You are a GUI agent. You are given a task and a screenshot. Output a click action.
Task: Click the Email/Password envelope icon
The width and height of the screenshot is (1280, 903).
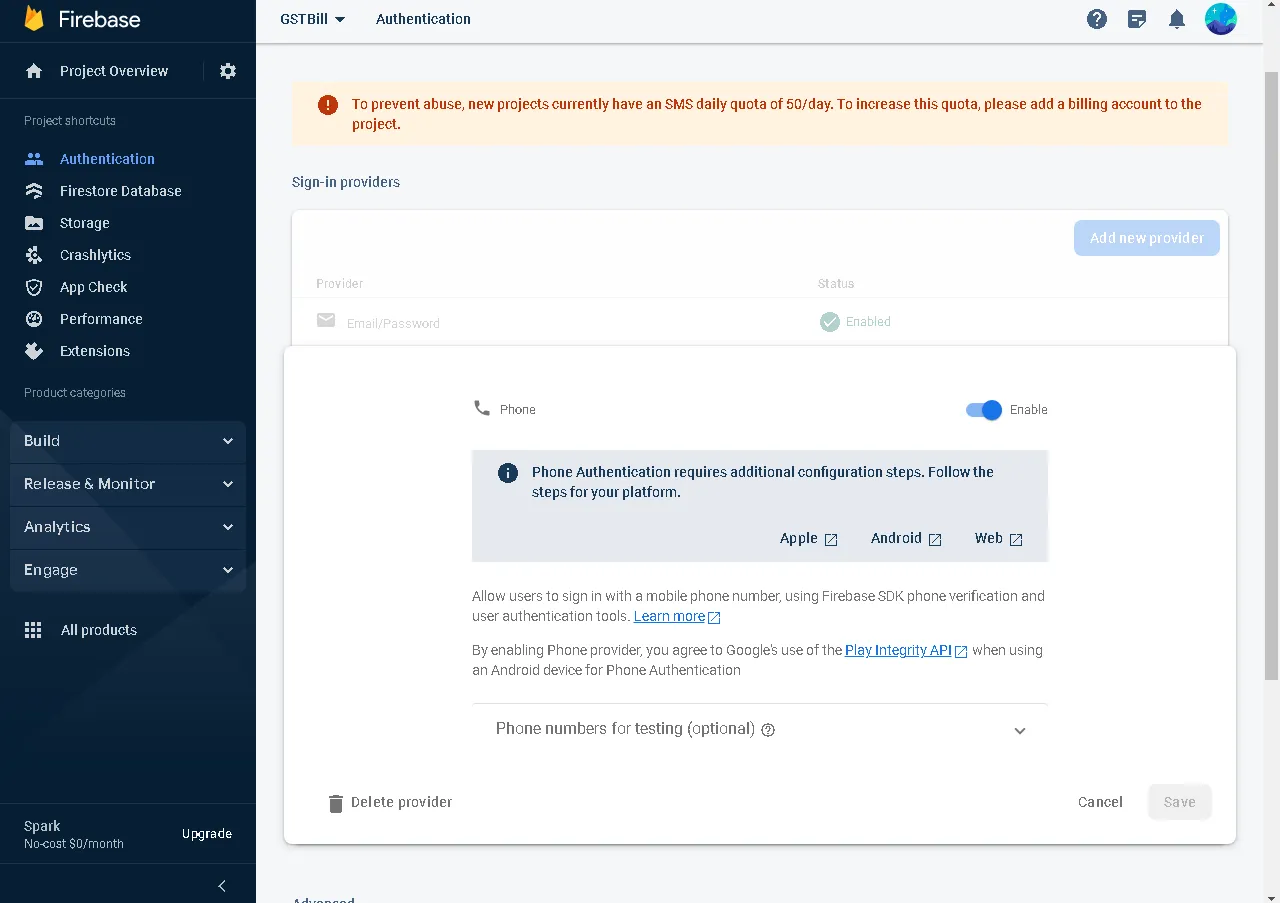click(x=326, y=320)
